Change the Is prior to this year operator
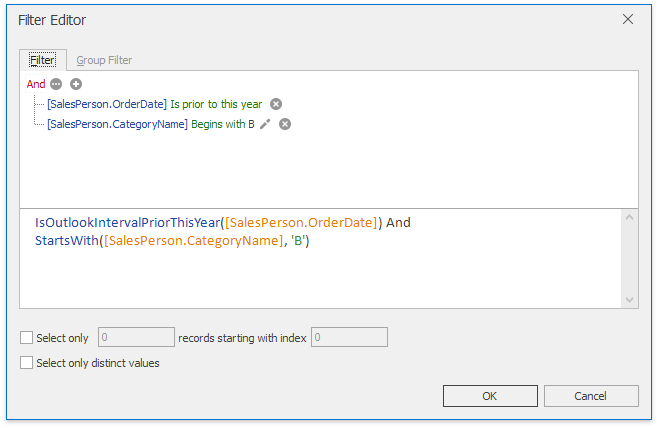This screenshot has height=428, width=658. pyautogui.click(x=217, y=104)
